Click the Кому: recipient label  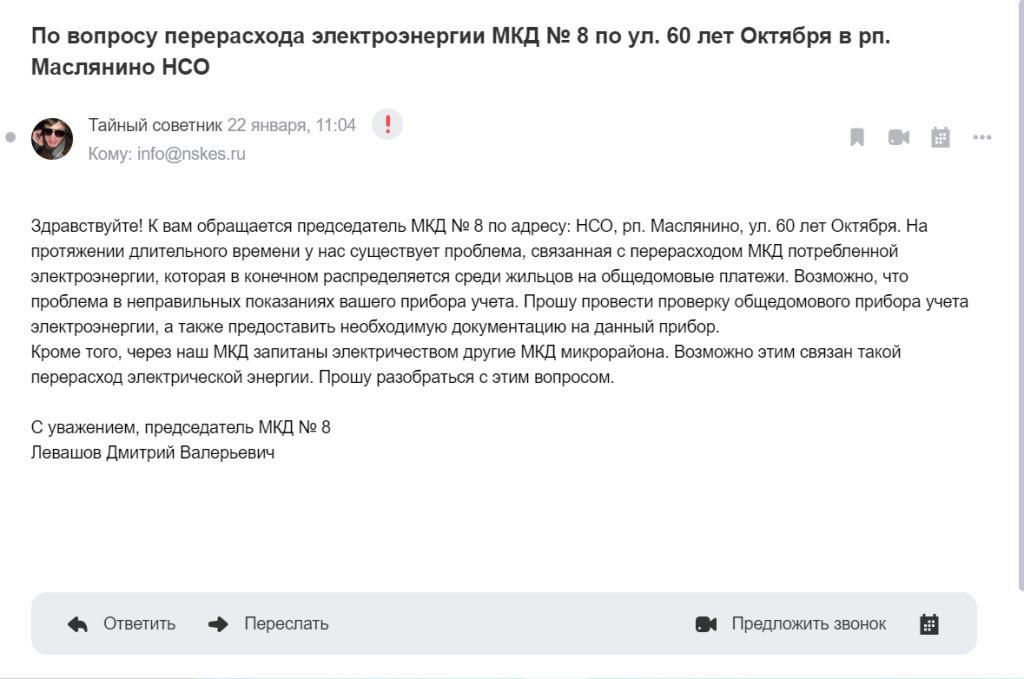click(x=110, y=154)
